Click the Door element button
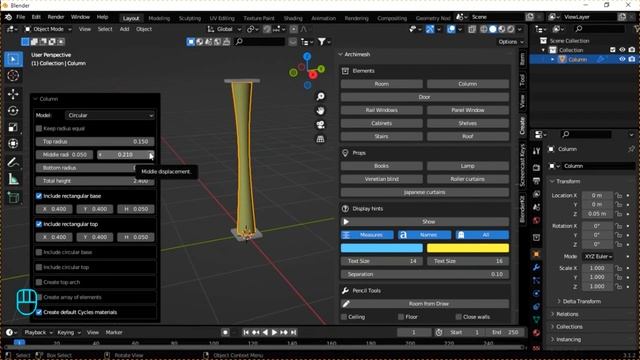 pyautogui.click(x=424, y=97)
